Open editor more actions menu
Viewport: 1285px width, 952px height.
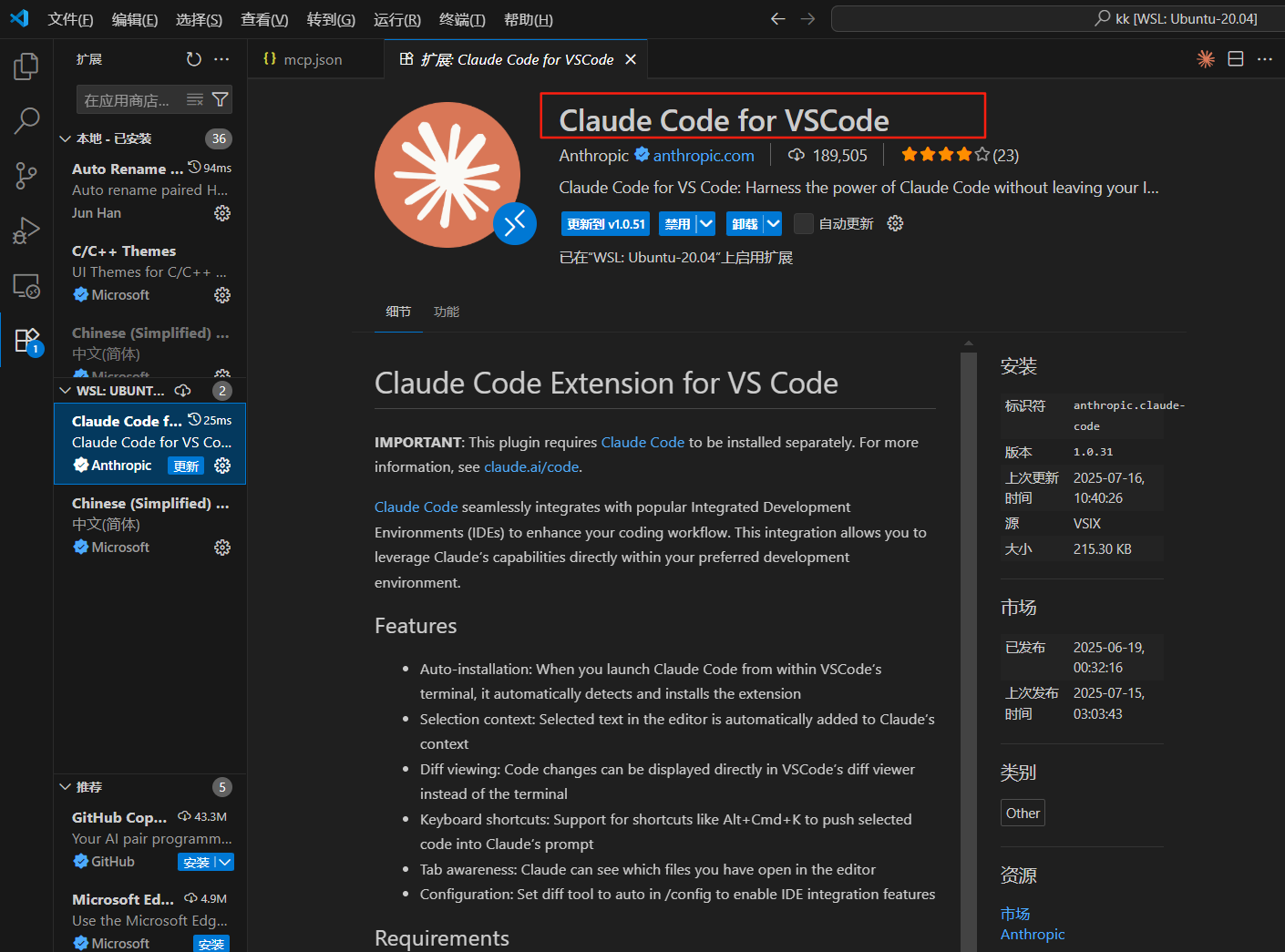(x=1264, y=59)
